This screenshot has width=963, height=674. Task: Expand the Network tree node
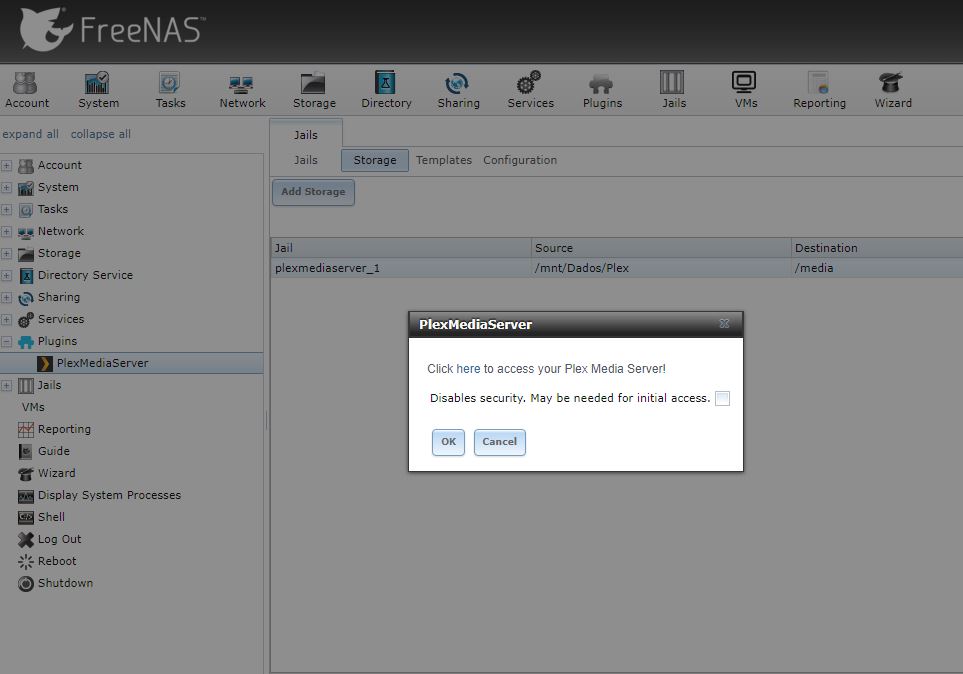point(6,232)
